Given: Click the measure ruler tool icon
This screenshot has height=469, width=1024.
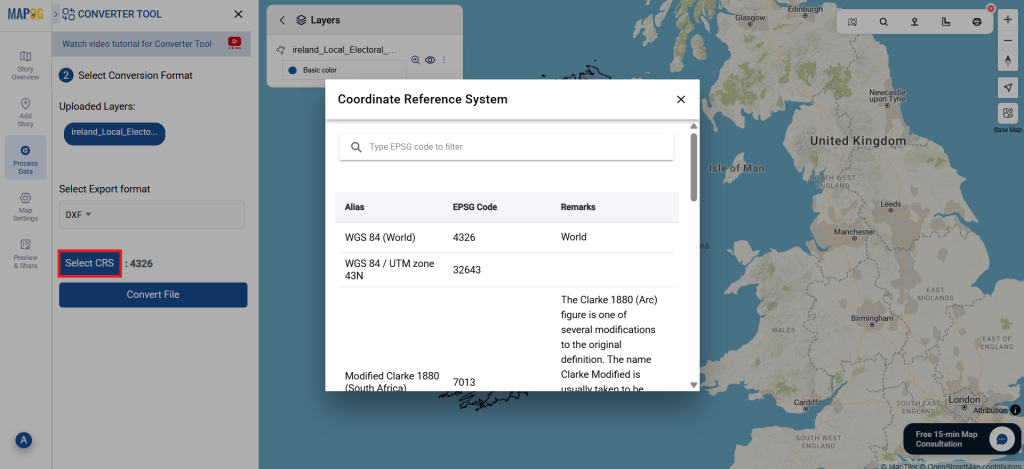Looking at the screenshot, I should click(945, 21).
